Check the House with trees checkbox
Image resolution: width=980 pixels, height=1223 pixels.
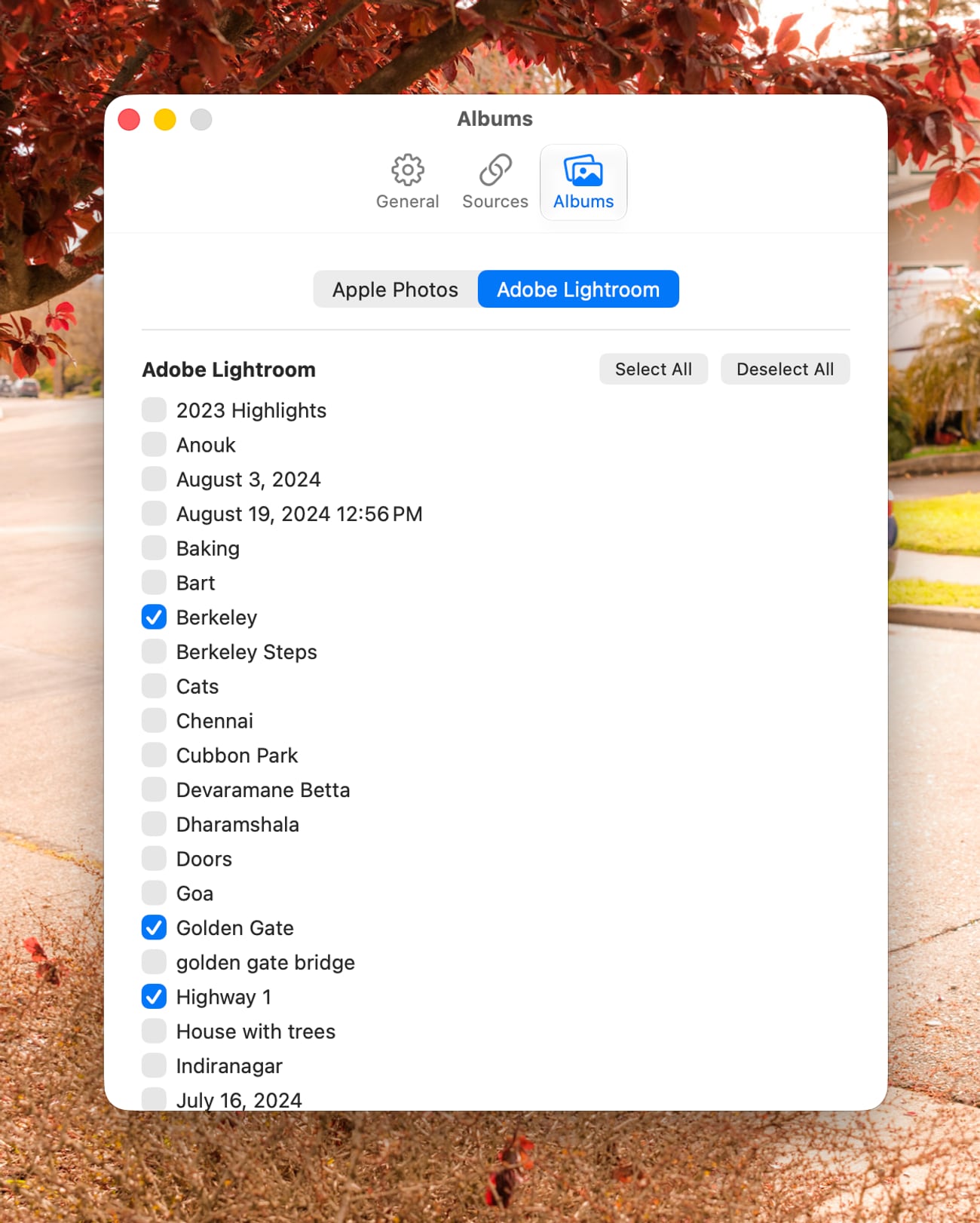155,1031
